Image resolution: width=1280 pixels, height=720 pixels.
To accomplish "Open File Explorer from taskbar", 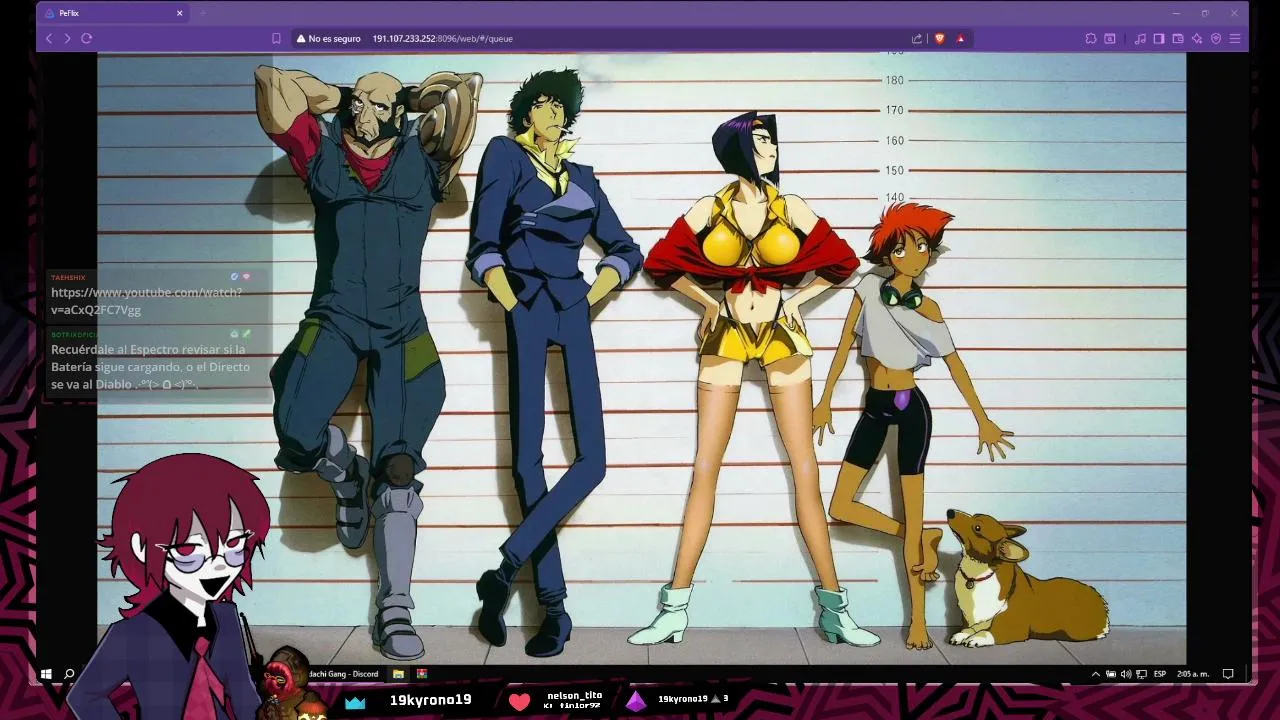I will (398, 674).
